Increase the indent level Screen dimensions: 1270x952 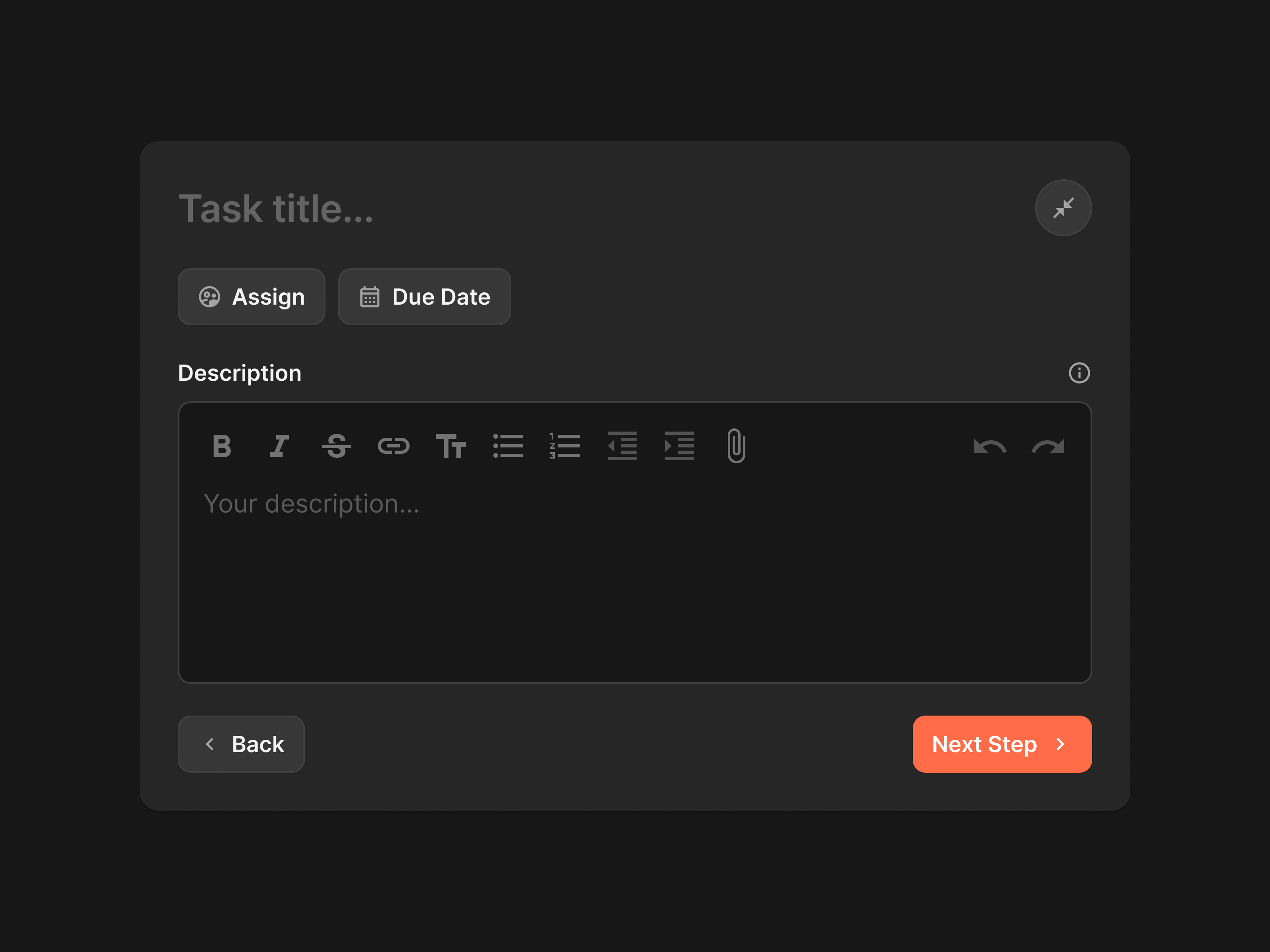(x=679, y=446)
